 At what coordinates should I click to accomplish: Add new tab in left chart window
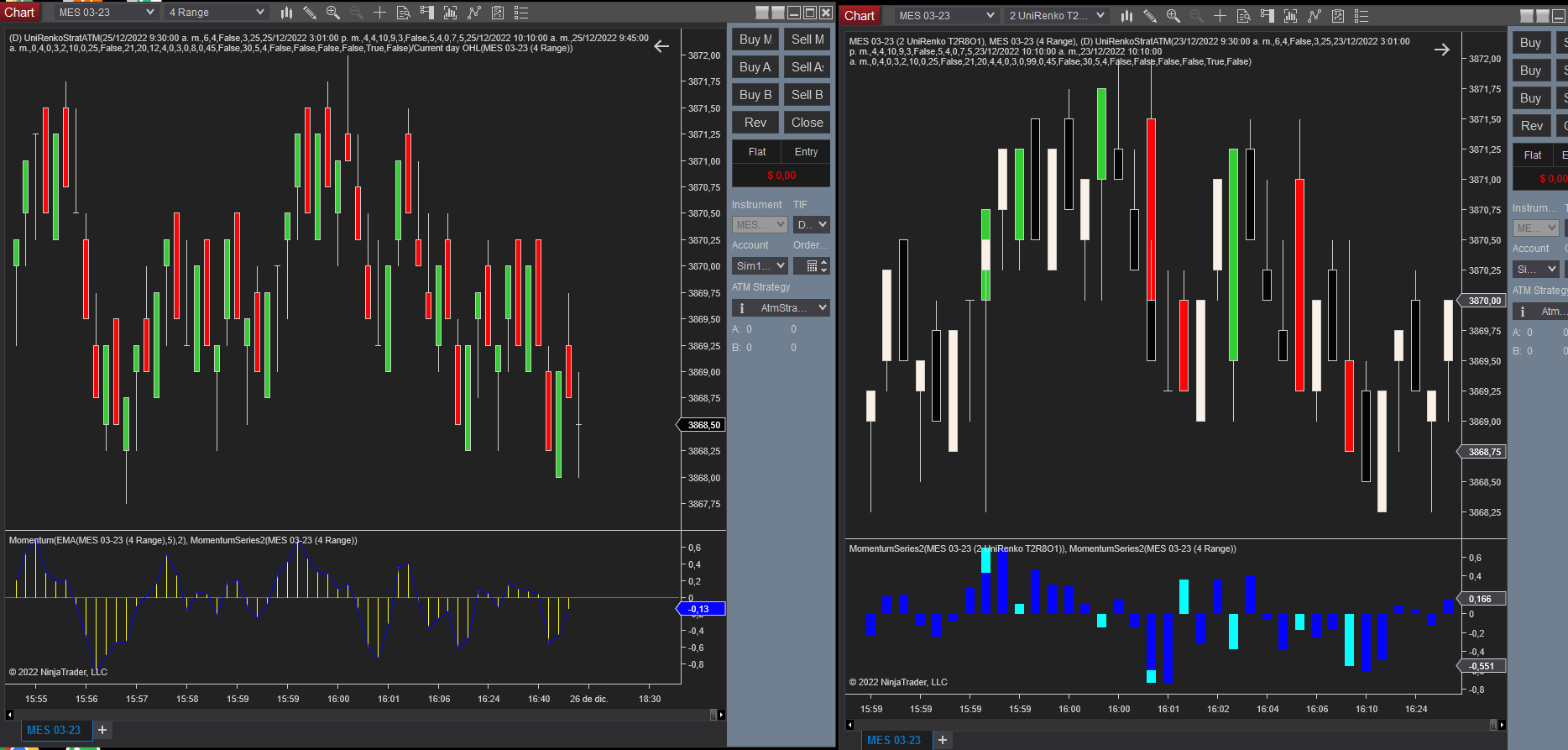[102, 731]
